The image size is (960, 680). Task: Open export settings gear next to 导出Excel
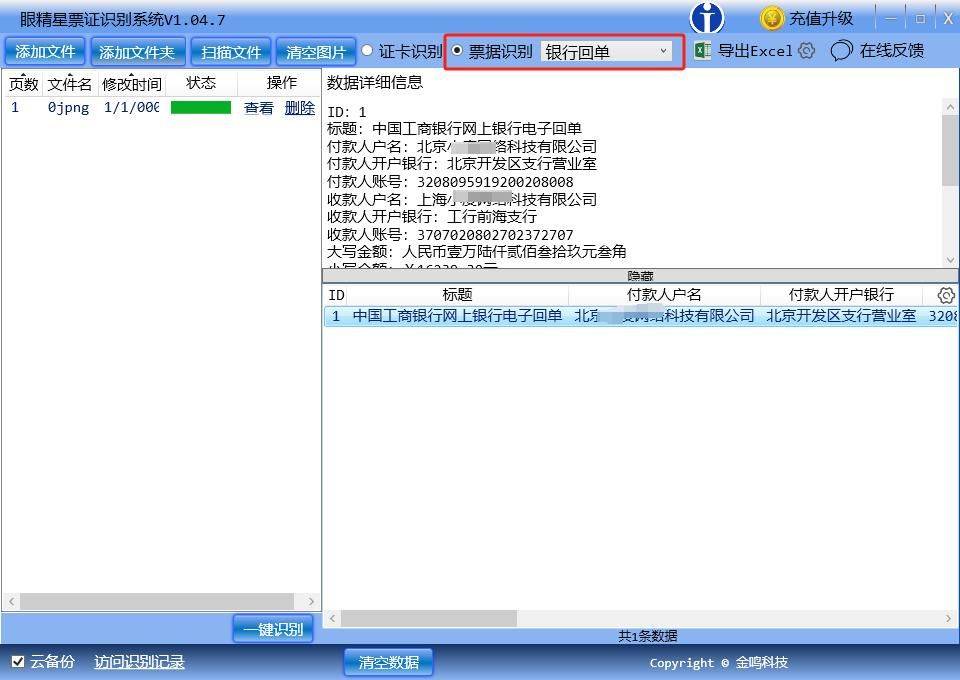807,50
